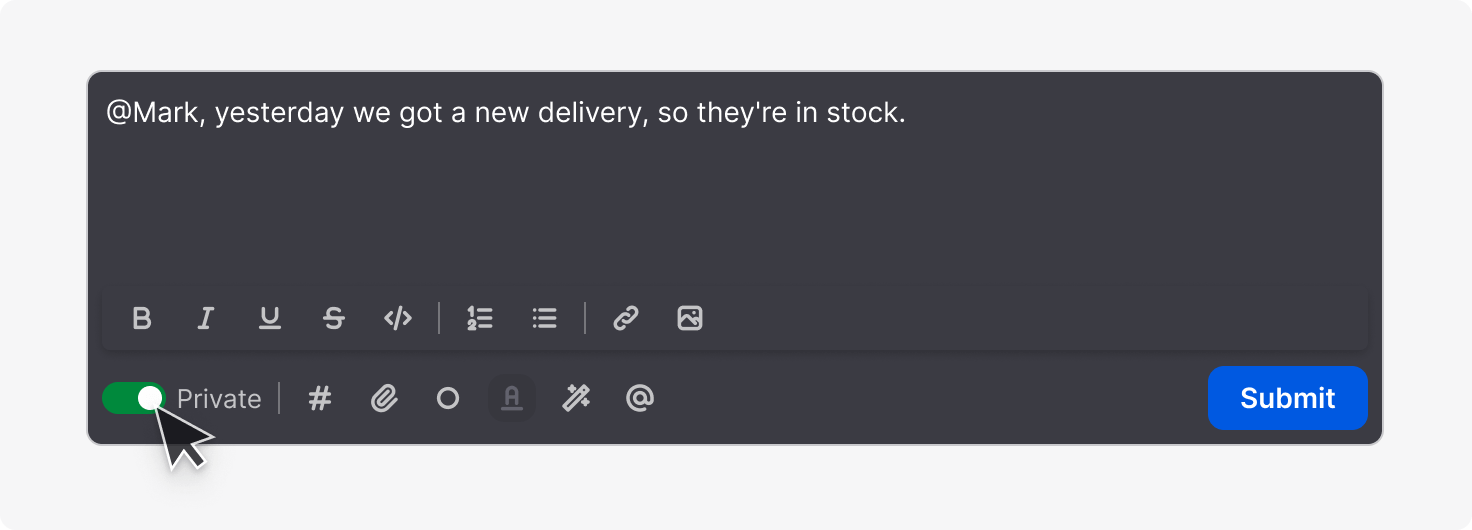Apply italic formatting
The width and height of the screenshot is (1472, 530).
(206, 318)
